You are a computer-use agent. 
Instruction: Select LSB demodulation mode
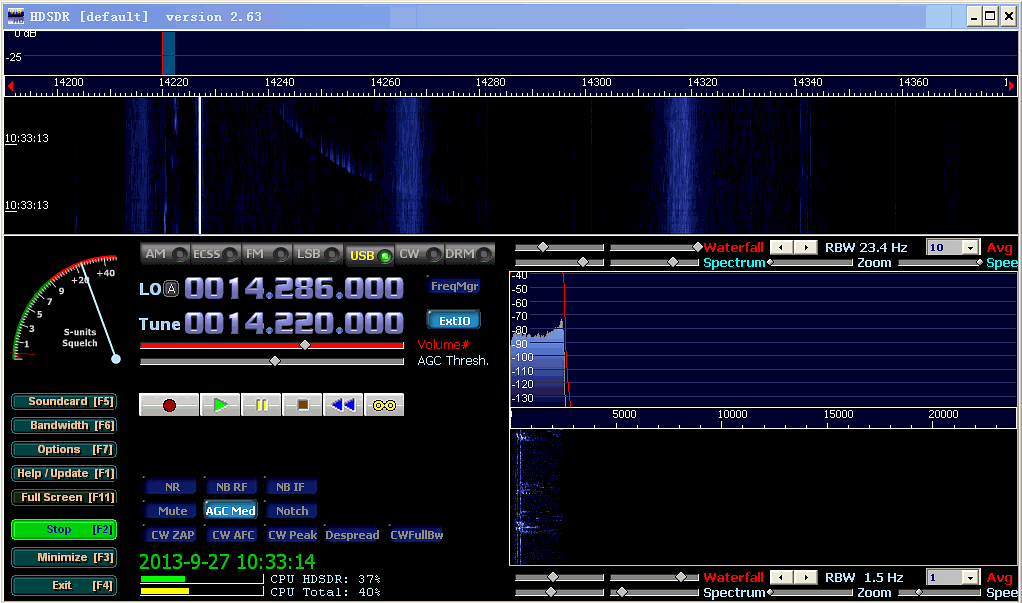317,254
